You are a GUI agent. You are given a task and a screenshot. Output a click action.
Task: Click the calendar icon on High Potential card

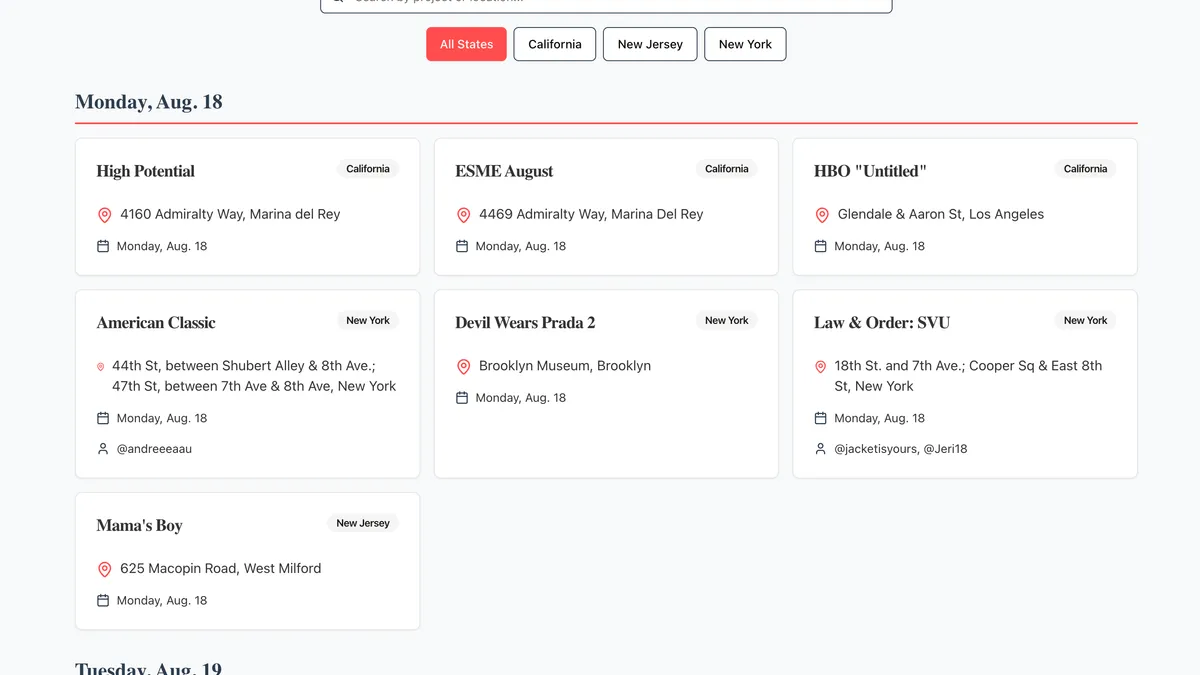(x=103, y=246)
